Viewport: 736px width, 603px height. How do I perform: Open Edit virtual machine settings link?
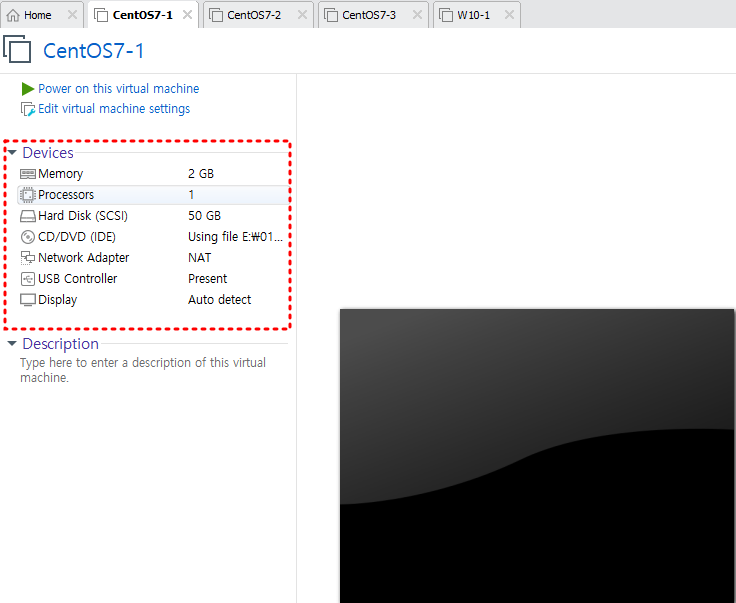[x=114, y=109]
